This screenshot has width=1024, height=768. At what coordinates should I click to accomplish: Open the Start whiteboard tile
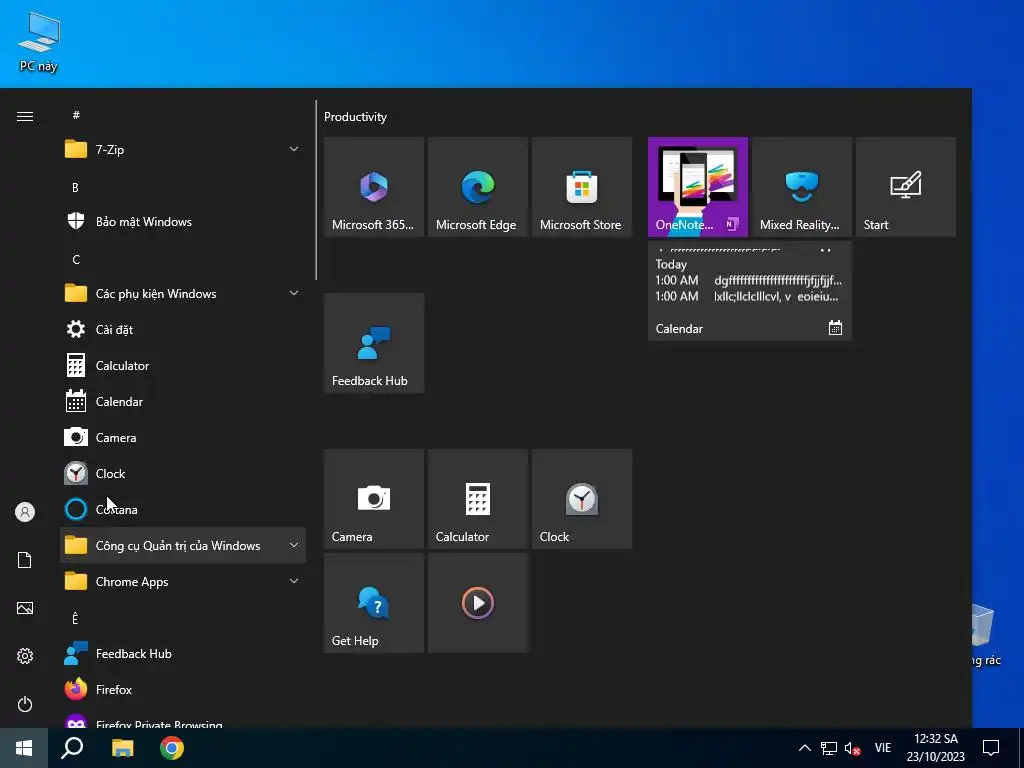[905, 187]
